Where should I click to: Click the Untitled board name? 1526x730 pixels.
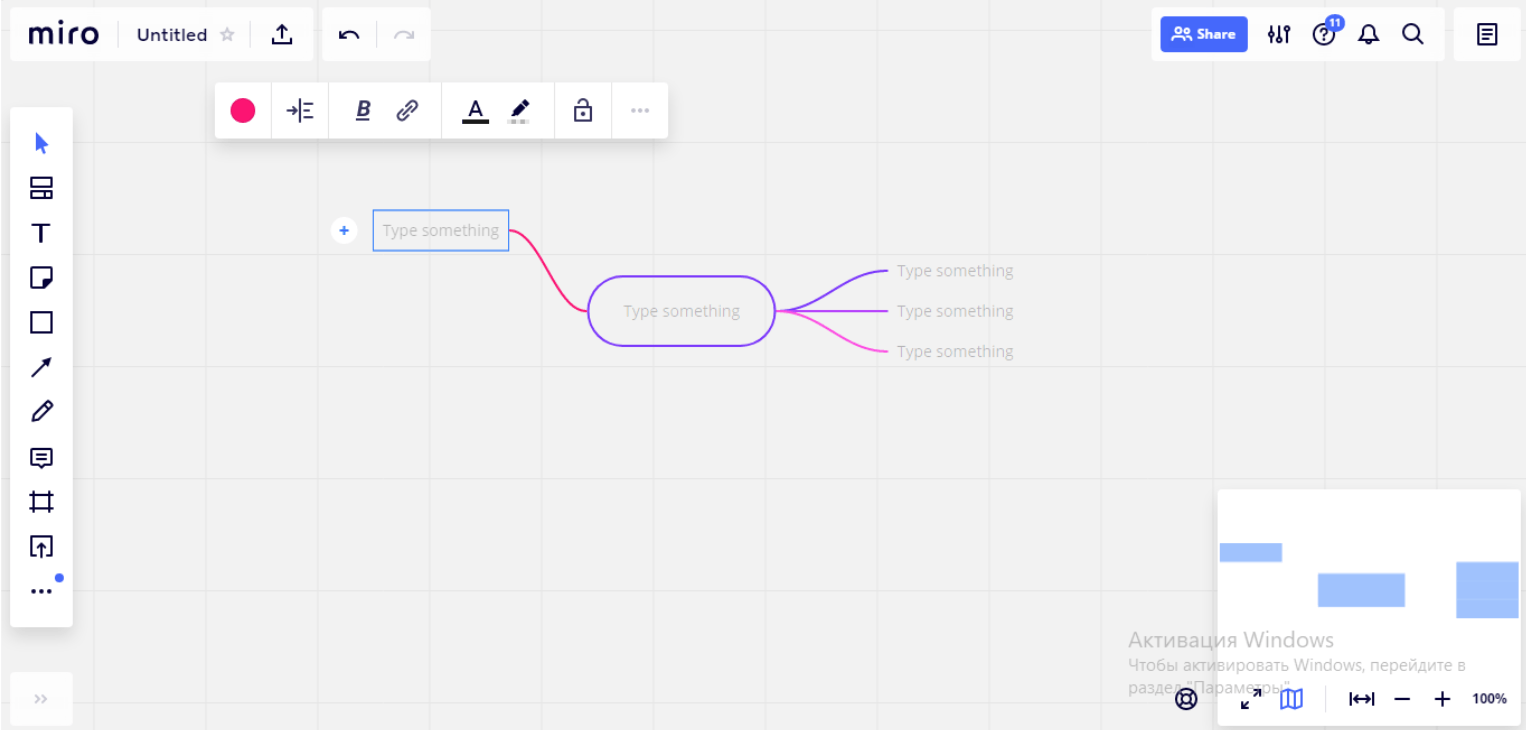tap(171, 35)
